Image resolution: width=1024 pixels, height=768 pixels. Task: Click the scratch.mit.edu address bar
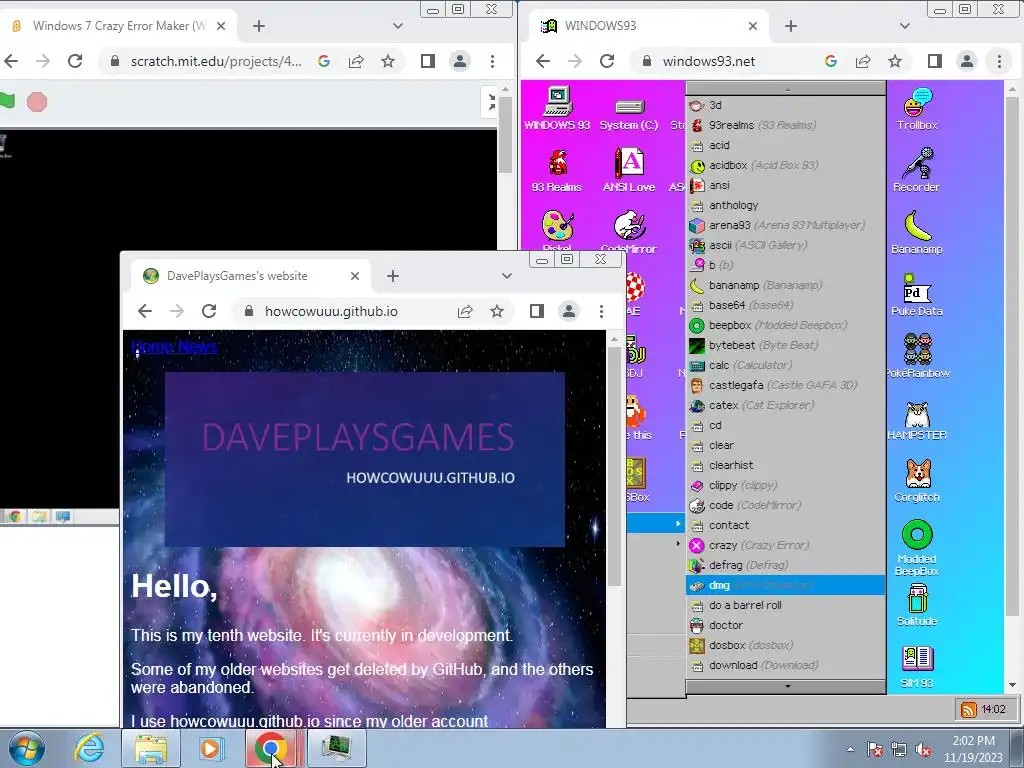[216, 61]
